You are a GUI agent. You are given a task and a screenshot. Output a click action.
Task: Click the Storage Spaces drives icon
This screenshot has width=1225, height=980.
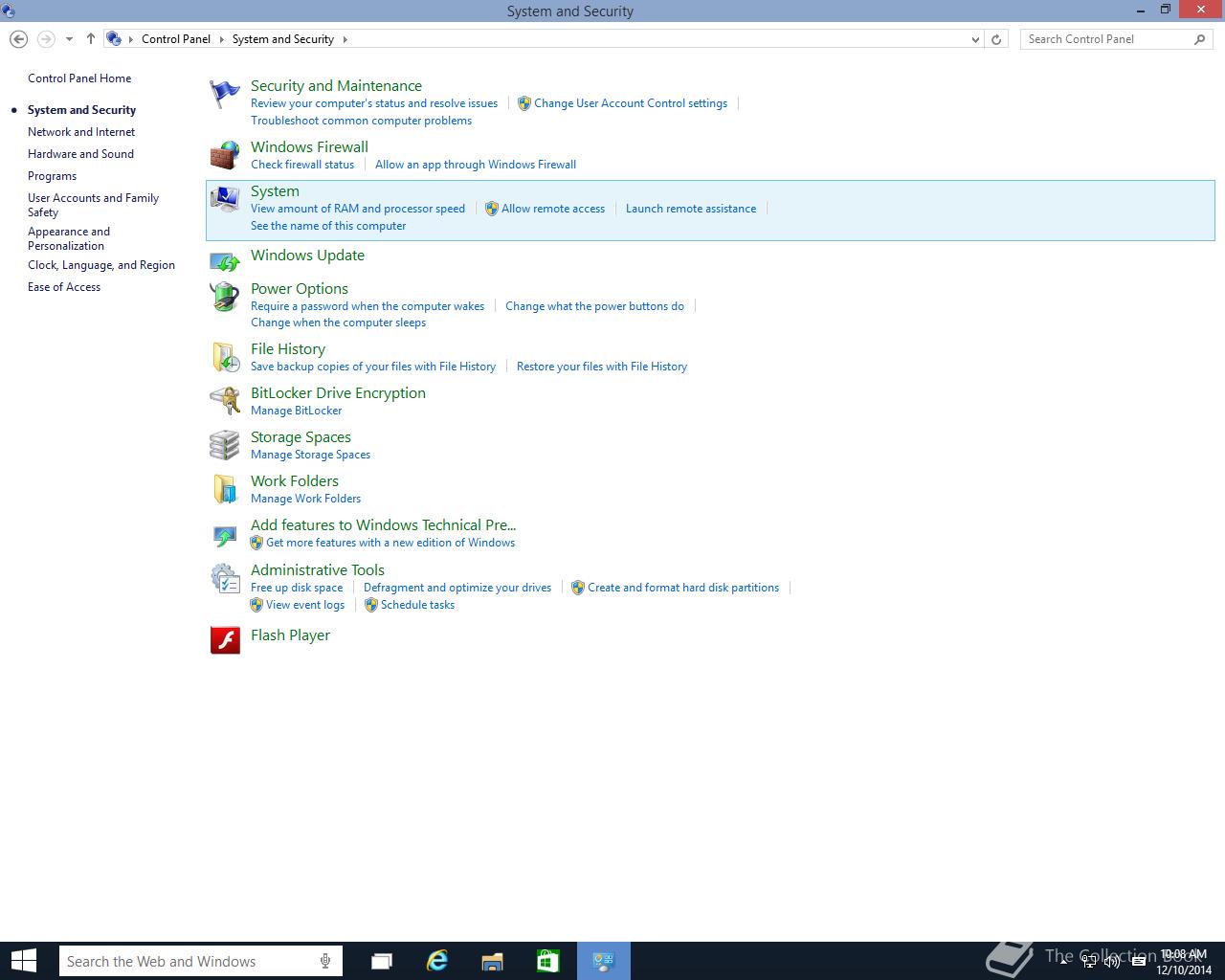(225, 445)
